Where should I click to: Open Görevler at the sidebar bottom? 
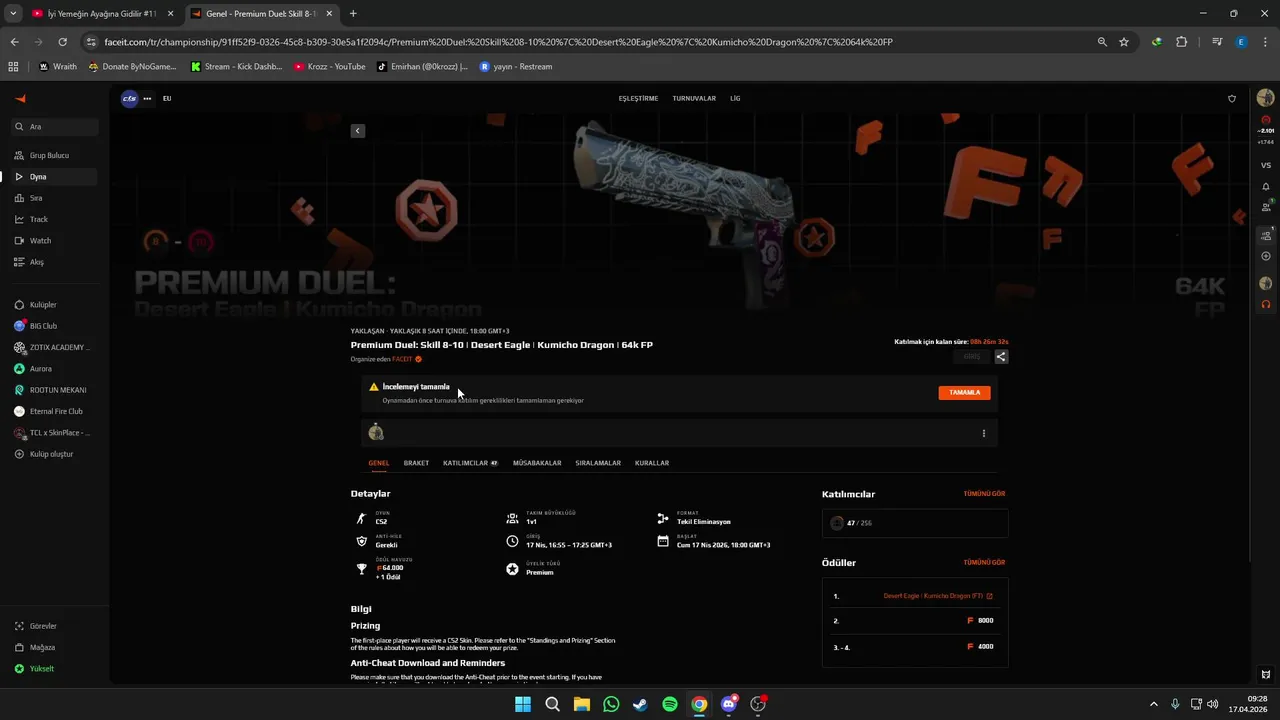click(54, 626)
